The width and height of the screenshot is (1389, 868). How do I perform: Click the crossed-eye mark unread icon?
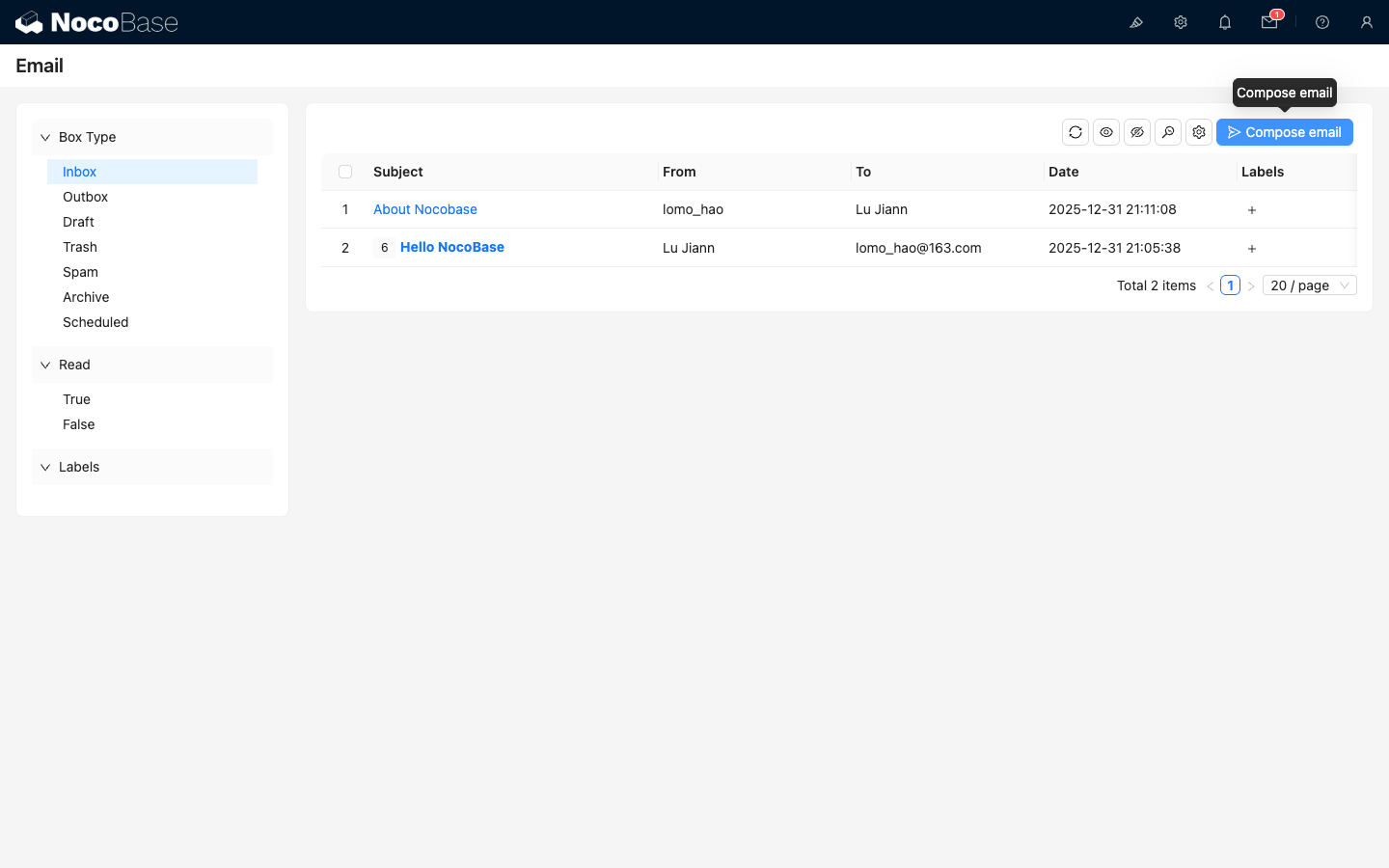point(1137,132)
